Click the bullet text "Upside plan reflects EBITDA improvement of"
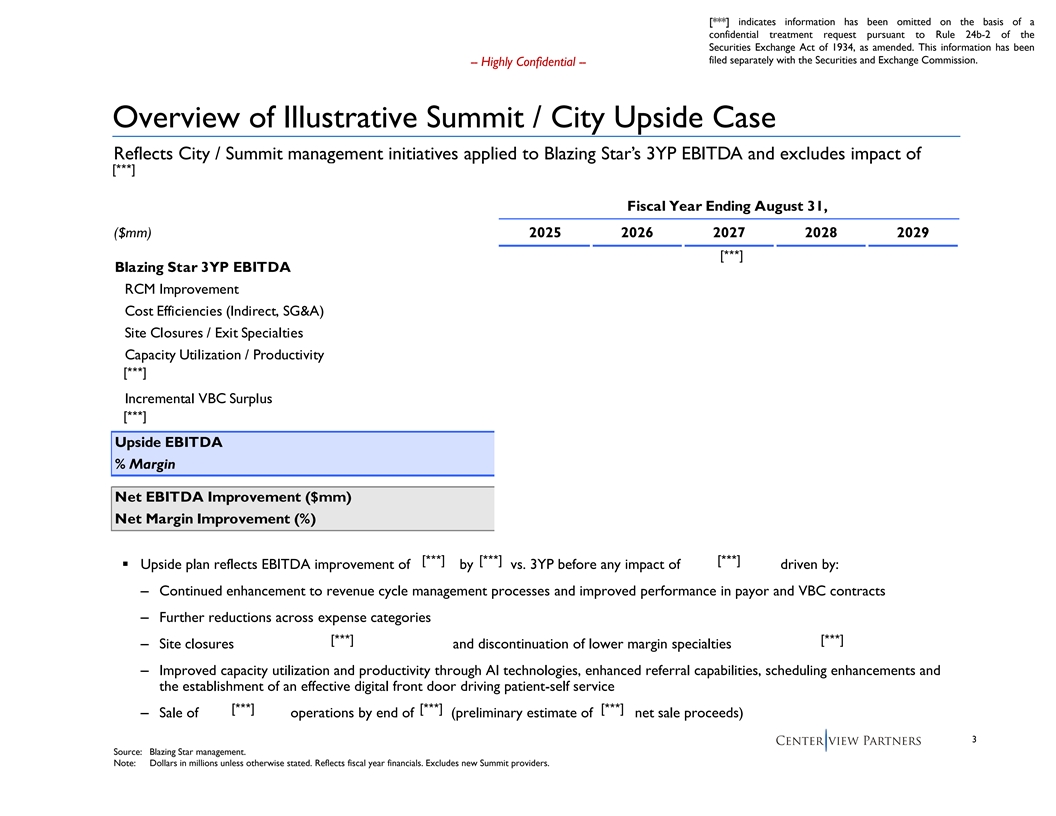 pos(275,564)
